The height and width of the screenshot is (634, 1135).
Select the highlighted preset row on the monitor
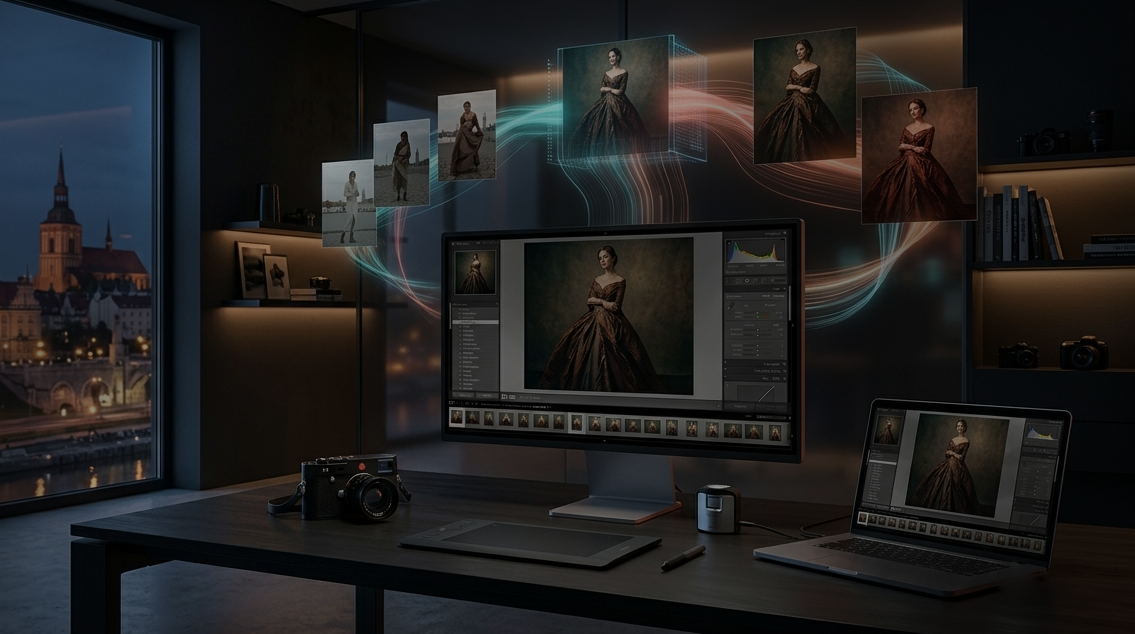click(x=476, y=322)
